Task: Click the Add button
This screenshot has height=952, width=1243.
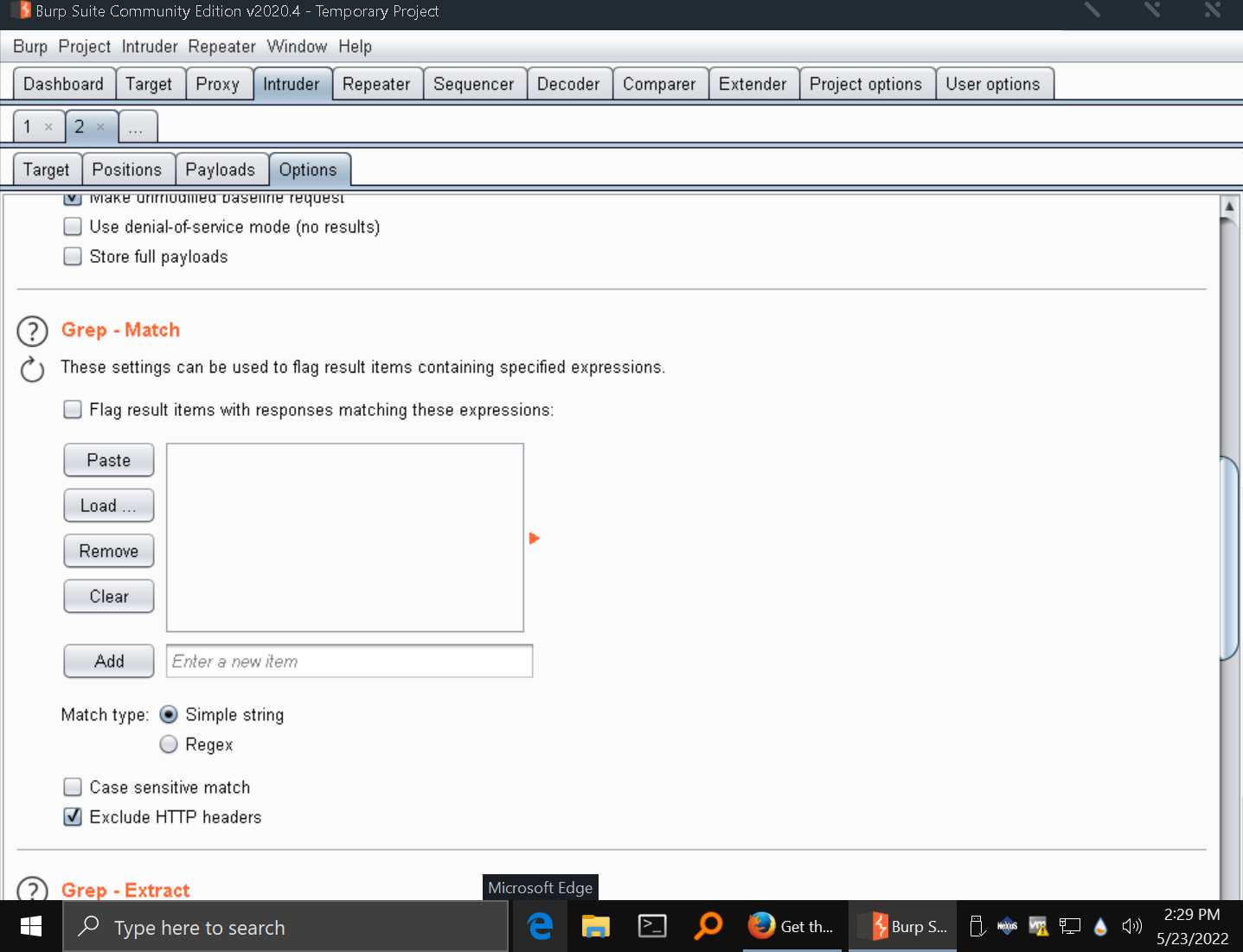Action: [109, 661]
